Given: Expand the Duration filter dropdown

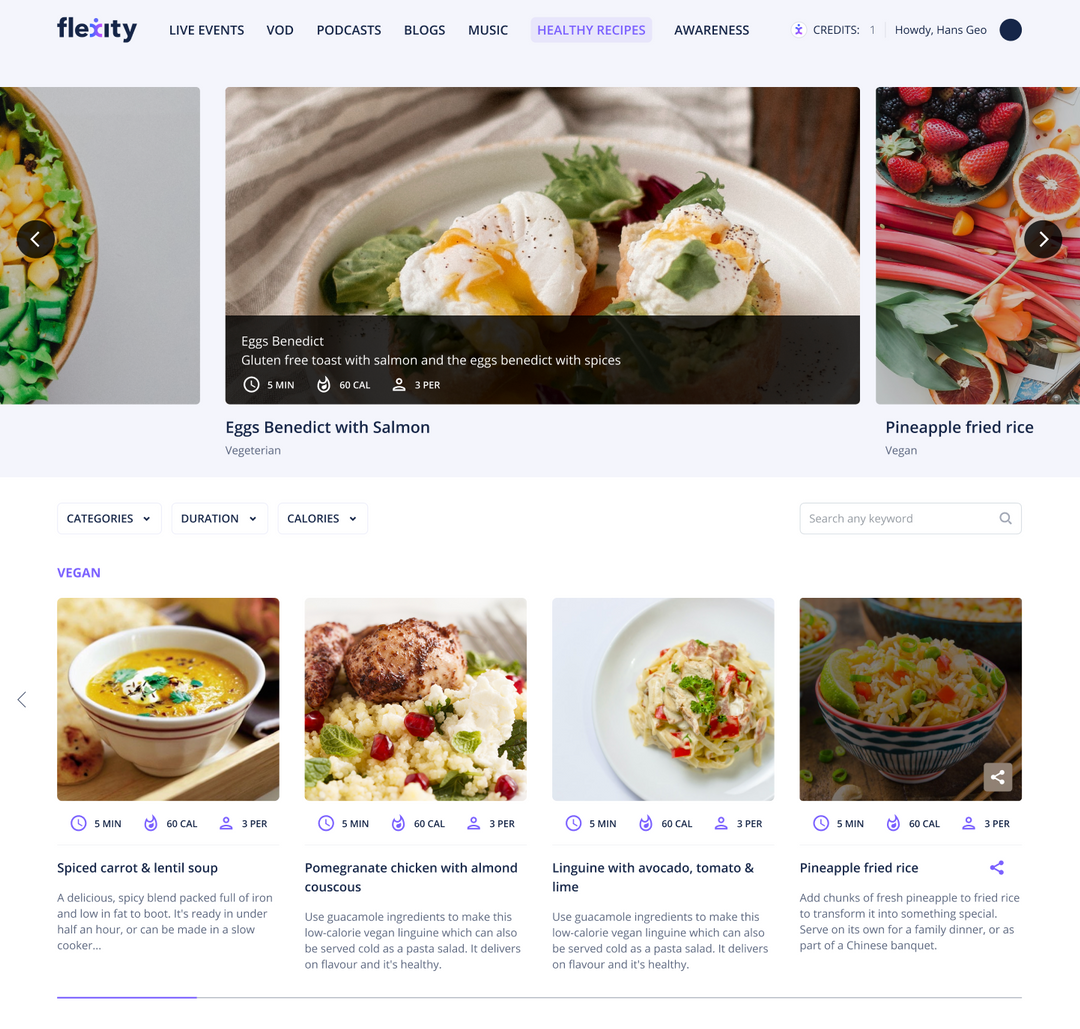Looking at the screenshot, I should 219,518.
